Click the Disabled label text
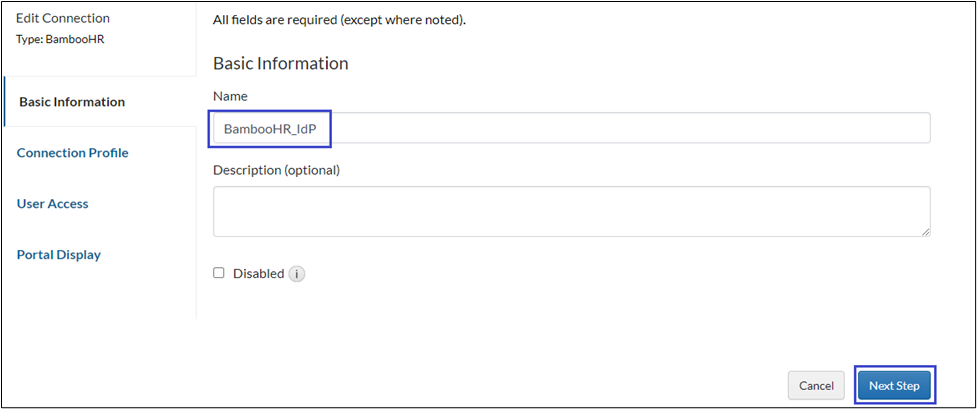 pos(258,274)
